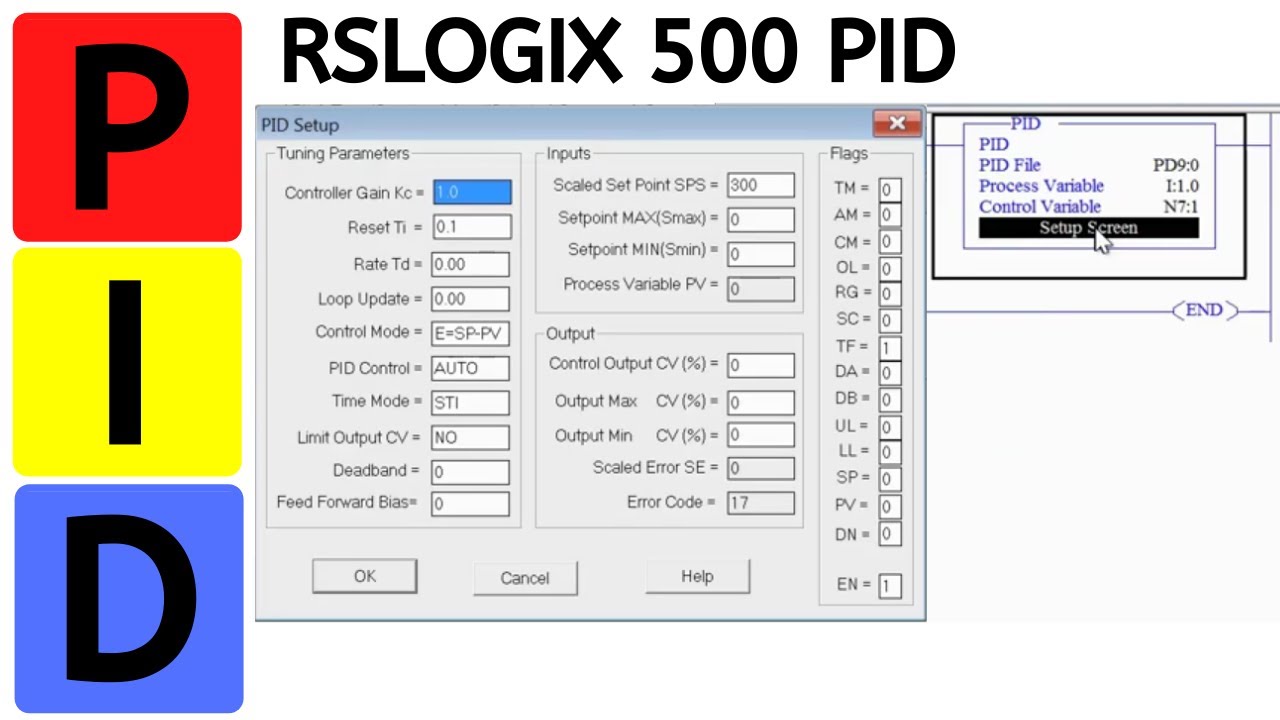Open the PID Control AUTO field
This screenshot has width=1280, height=720.
[x=470, y=368]
